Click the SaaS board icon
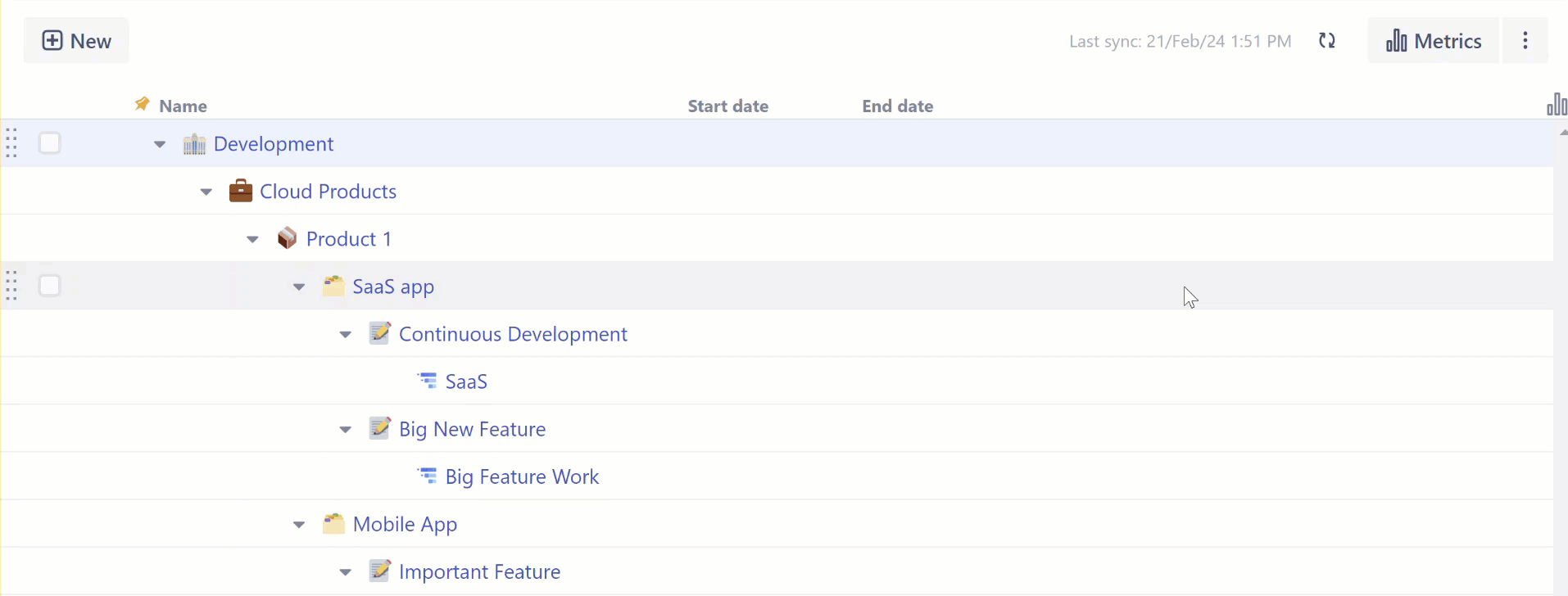1568x596 pixels. point(428,381)
